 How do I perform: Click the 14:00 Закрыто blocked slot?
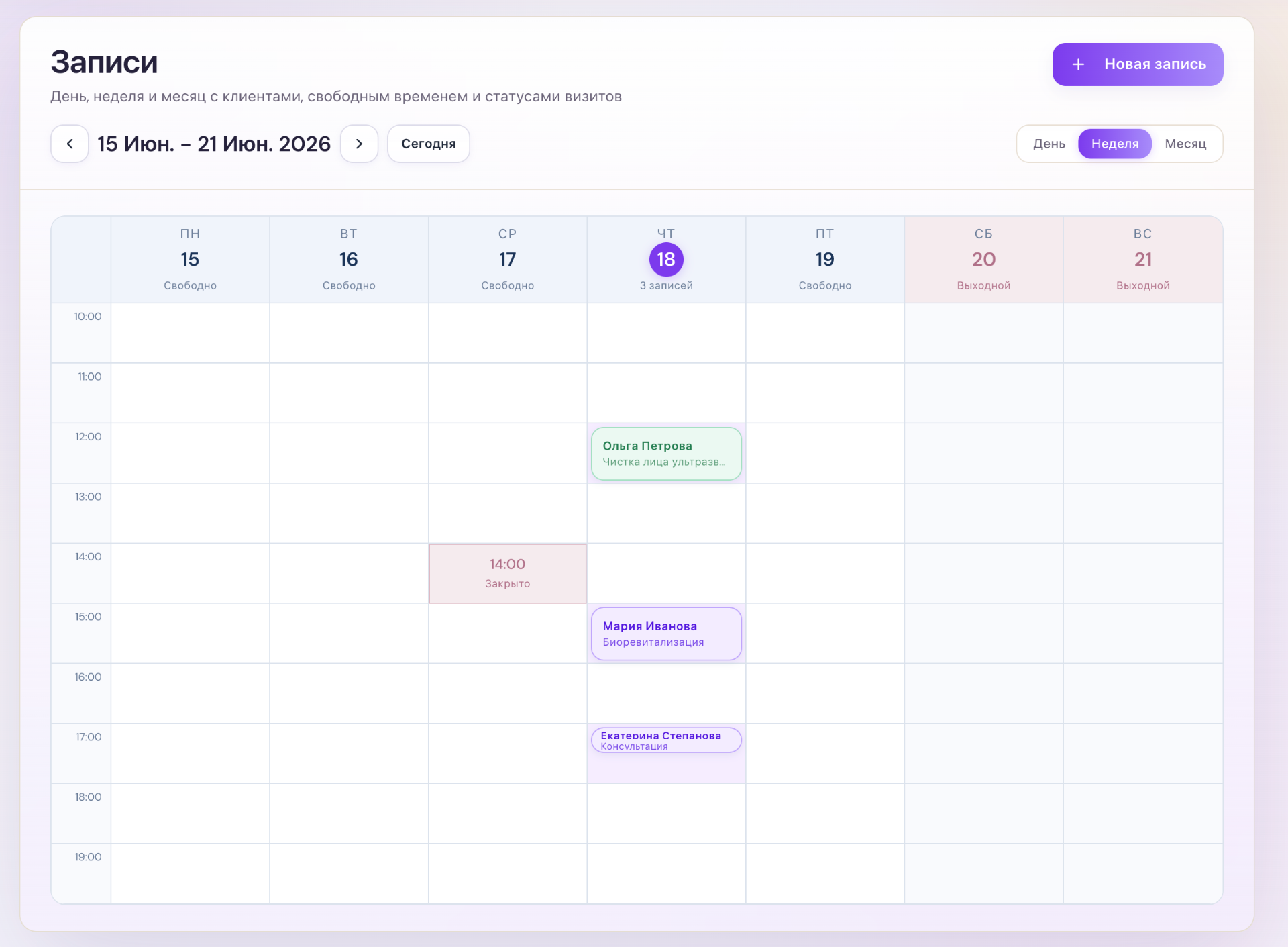(x=508, y=573)
